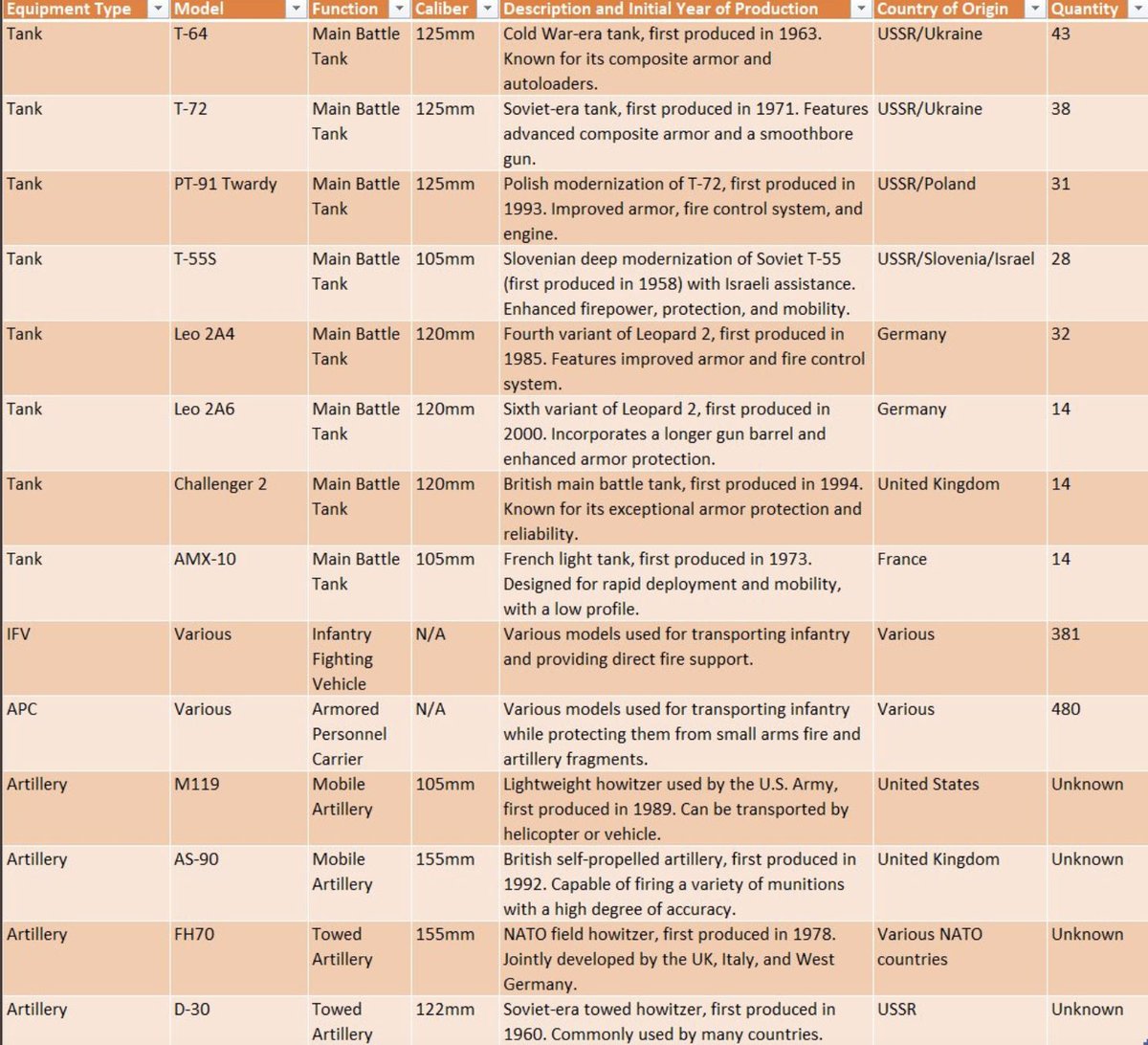Click the NATO field howitzer description cell

pyautogui.click(x=686, y=959)
